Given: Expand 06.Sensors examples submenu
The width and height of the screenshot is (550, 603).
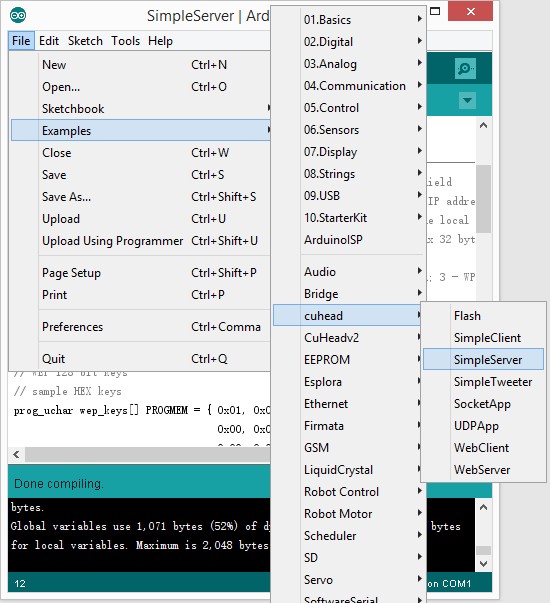Looking at the screenshot, I should coord(348,129).
